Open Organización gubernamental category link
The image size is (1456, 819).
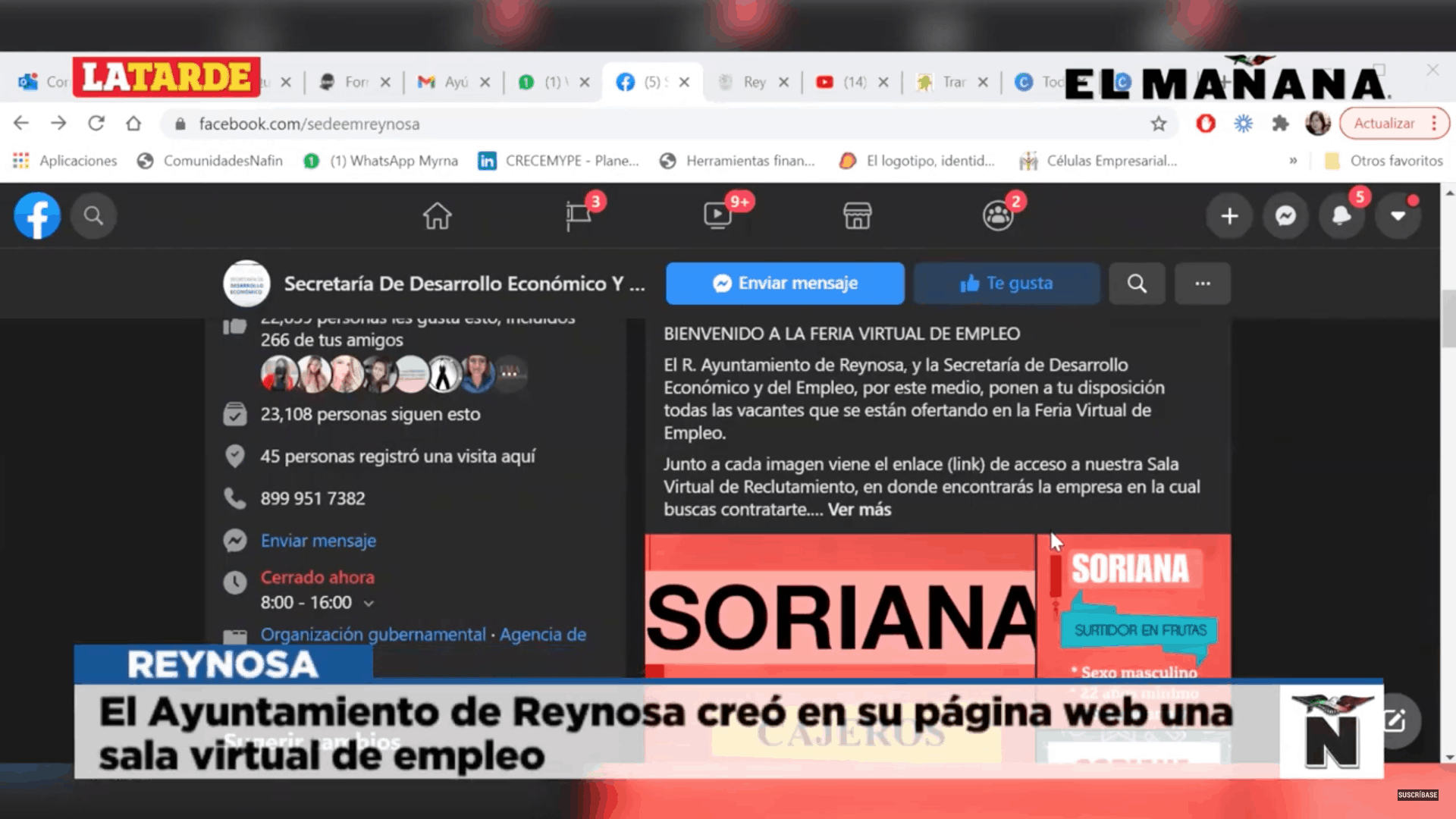(373, 635)
